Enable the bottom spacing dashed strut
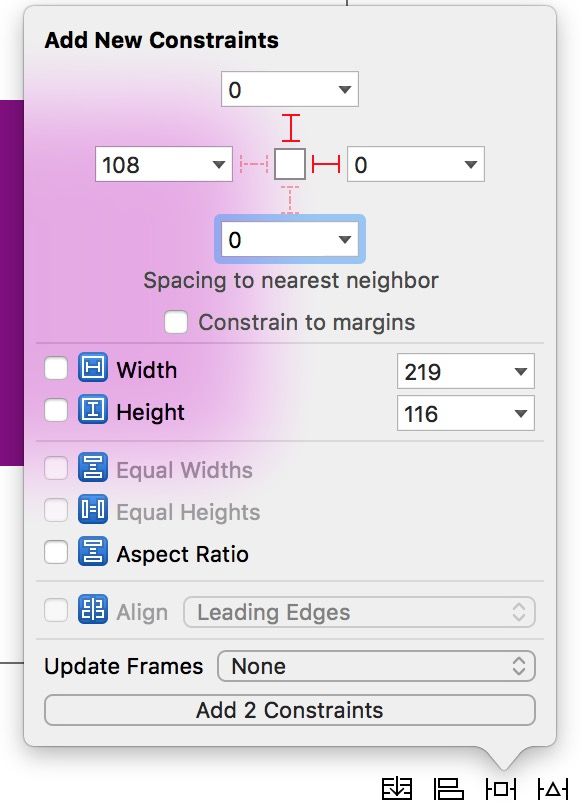The height and width of the screenshot is (810, 582). (290, 199)
